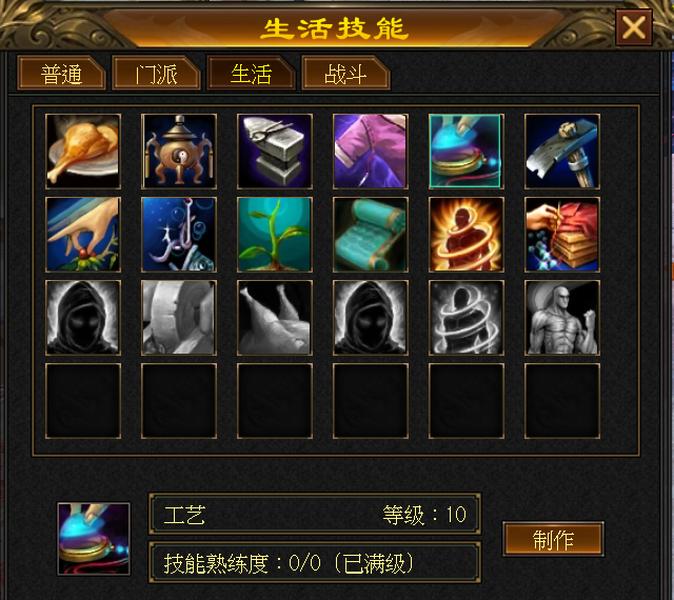This screenshot has height=600, width=674.
Task: Select the greyed muscular statue skill icon
Action: click(x=562, y=318)
